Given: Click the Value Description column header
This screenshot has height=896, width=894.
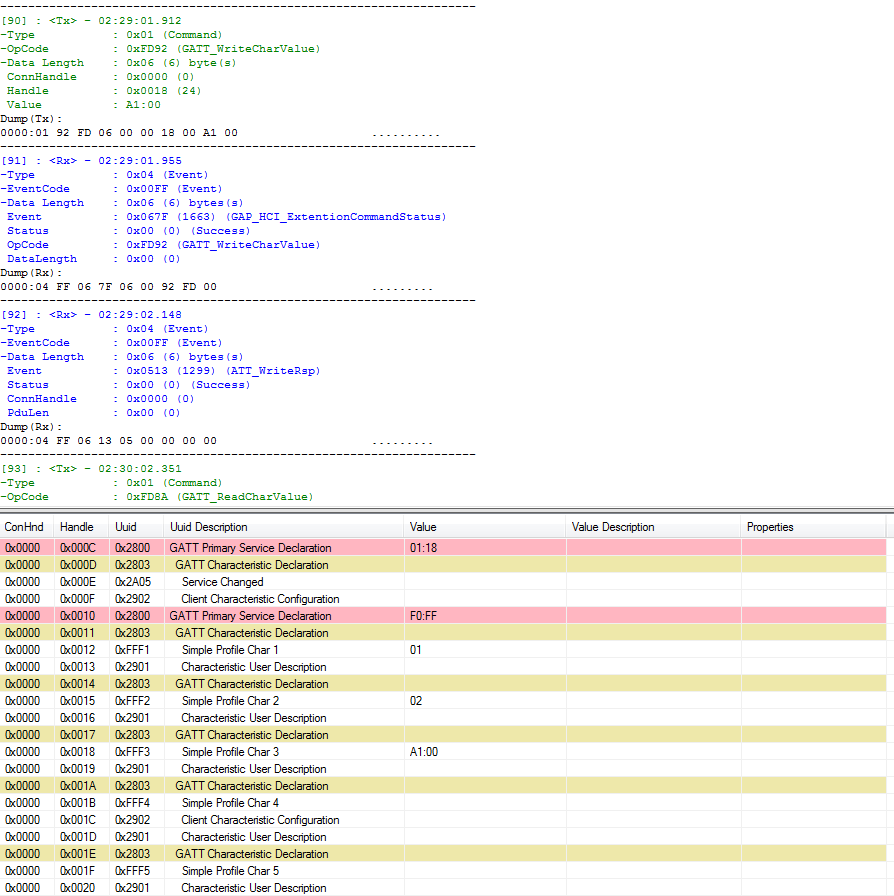Looking at the screenshot, I should (x=653, y=527).
